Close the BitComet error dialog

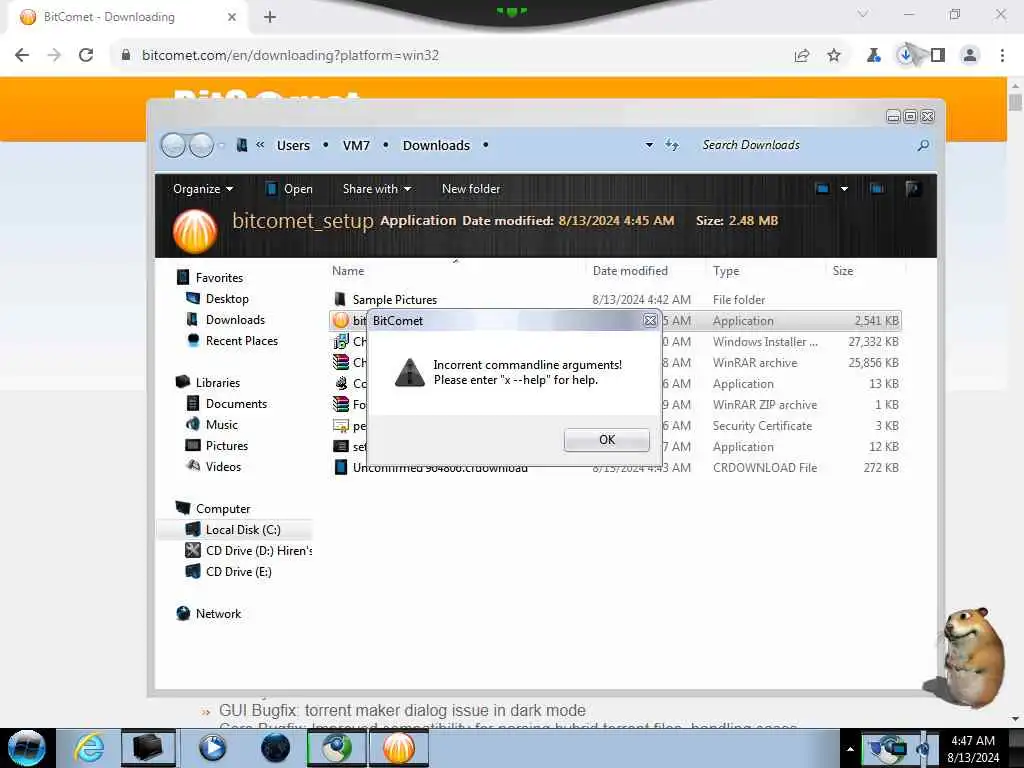[650, 320]
